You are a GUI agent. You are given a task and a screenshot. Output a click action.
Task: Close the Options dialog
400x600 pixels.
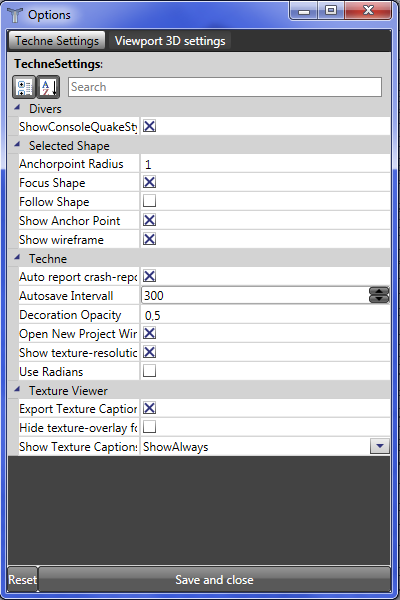368,11
